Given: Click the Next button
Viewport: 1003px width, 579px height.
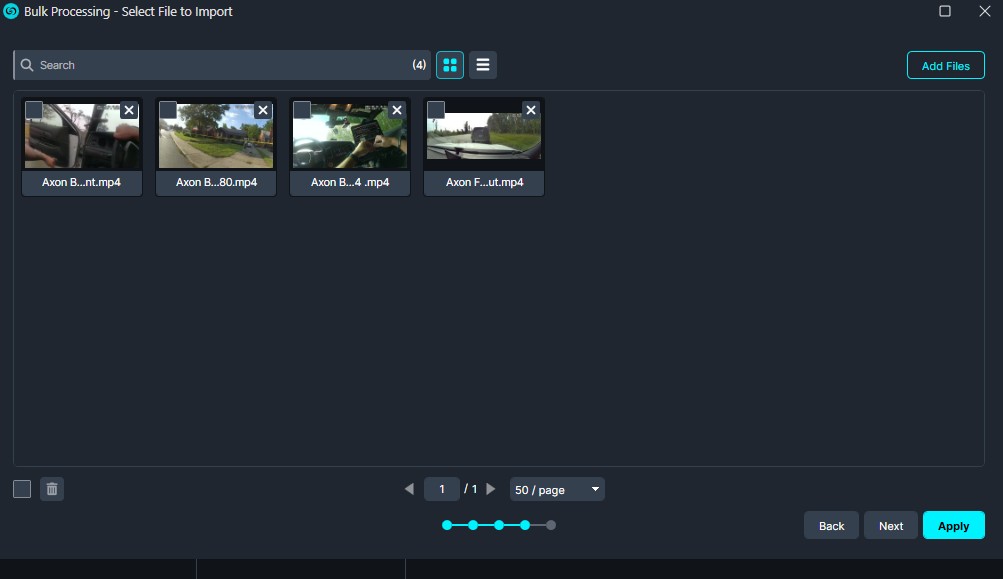Looking at the screenshot, I should [890, 525].
